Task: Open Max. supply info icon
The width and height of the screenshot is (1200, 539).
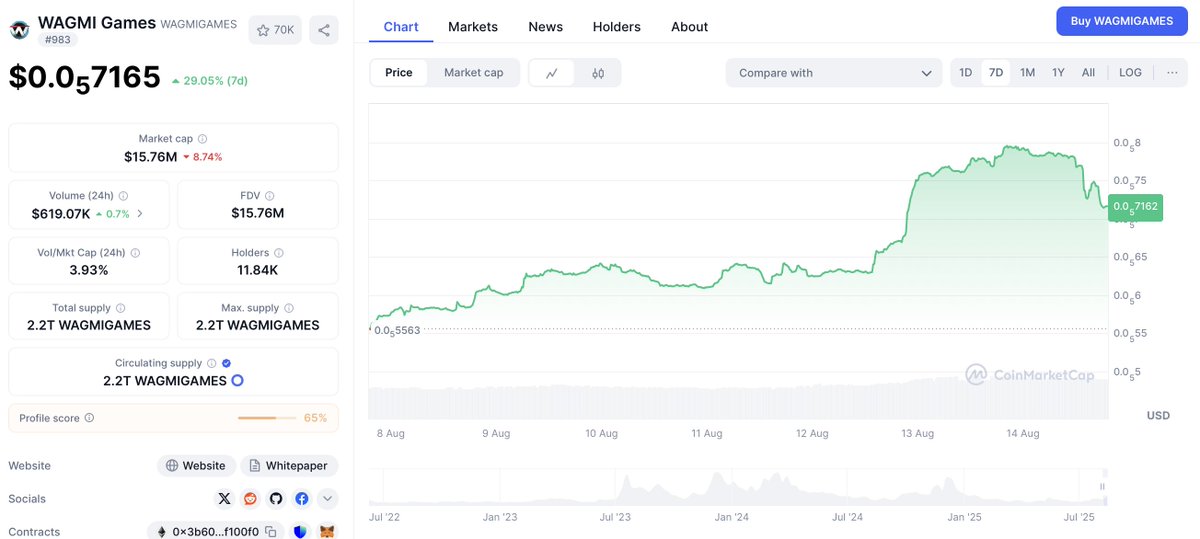Action: [x=289, y=308]
